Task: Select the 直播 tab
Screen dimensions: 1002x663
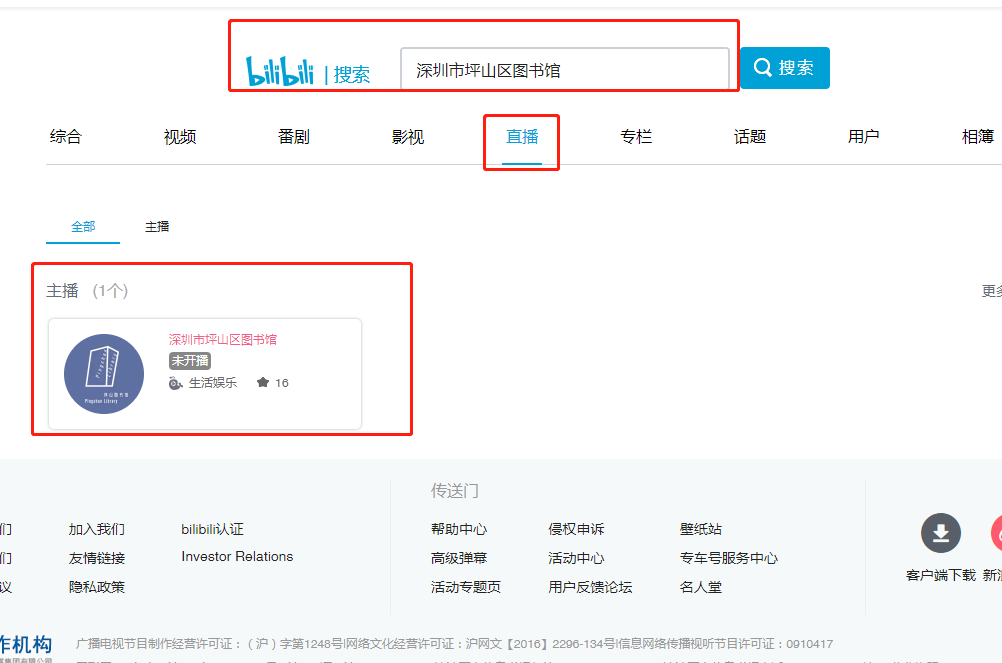Action: tap(522, 137)
